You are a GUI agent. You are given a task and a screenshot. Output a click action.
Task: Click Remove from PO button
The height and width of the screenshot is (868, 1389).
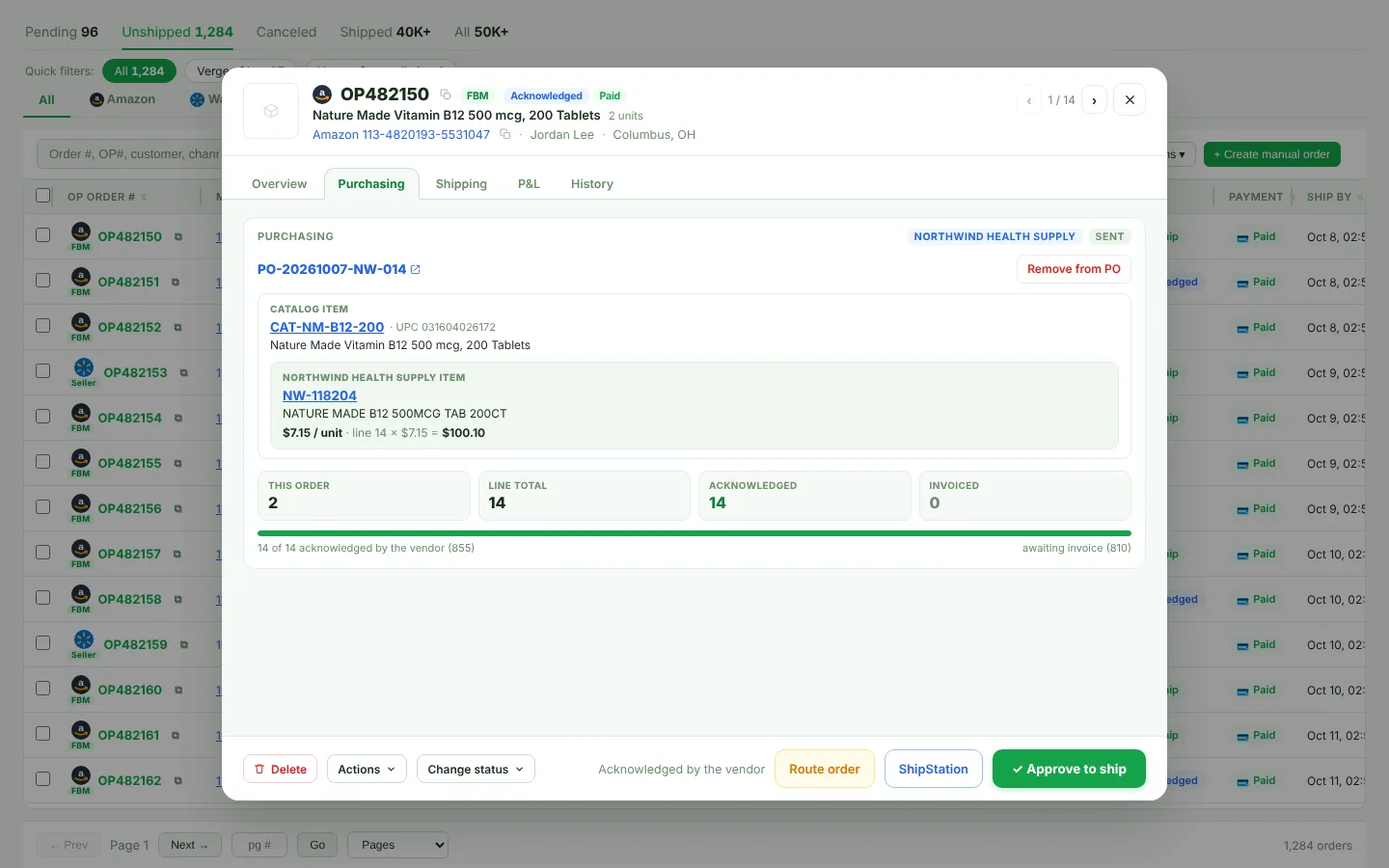coord(1074,269)
